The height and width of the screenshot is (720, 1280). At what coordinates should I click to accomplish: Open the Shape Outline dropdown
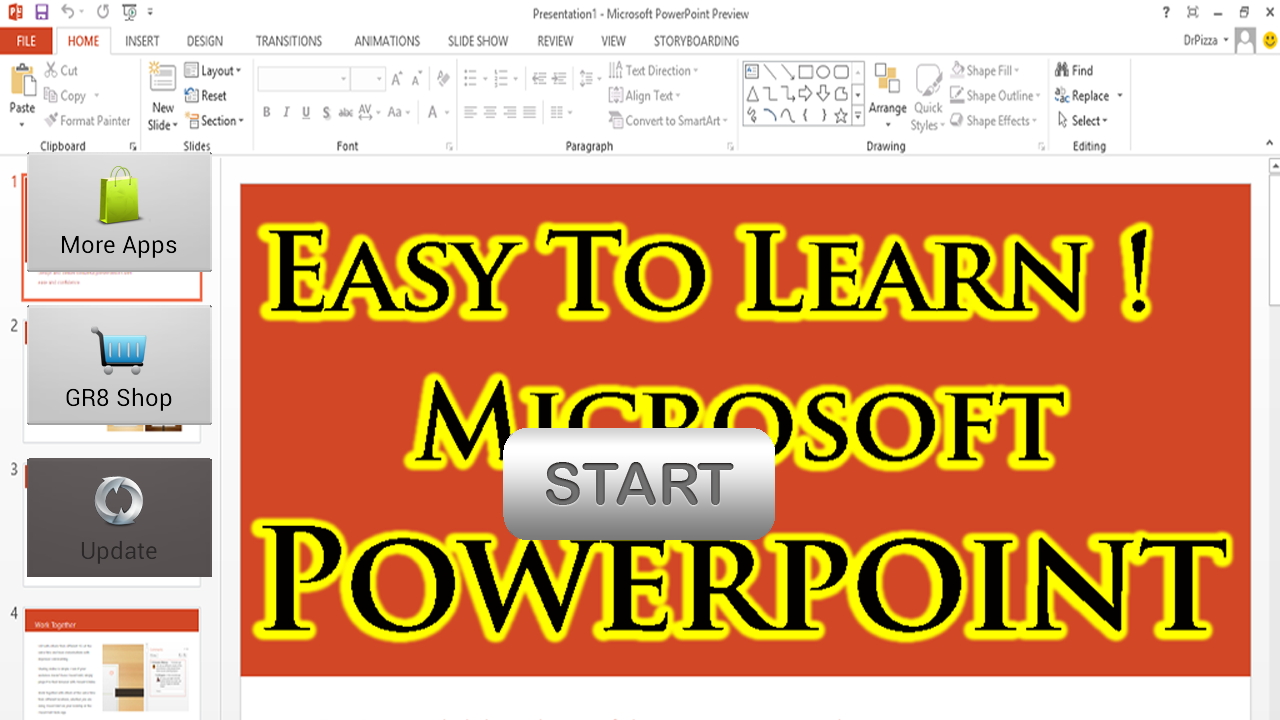coord(995,96)
